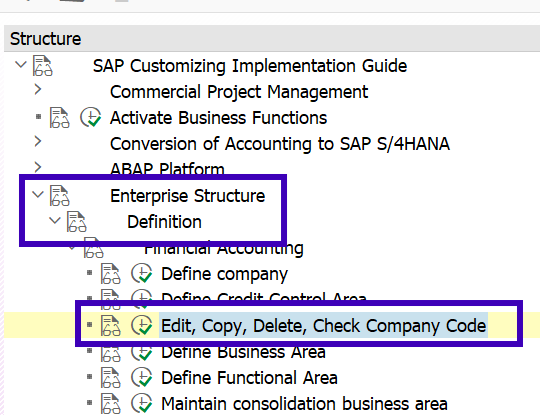The height and width of the screenshot is (415, 540).
Task: Select Definition row
Action: point(164,221)
